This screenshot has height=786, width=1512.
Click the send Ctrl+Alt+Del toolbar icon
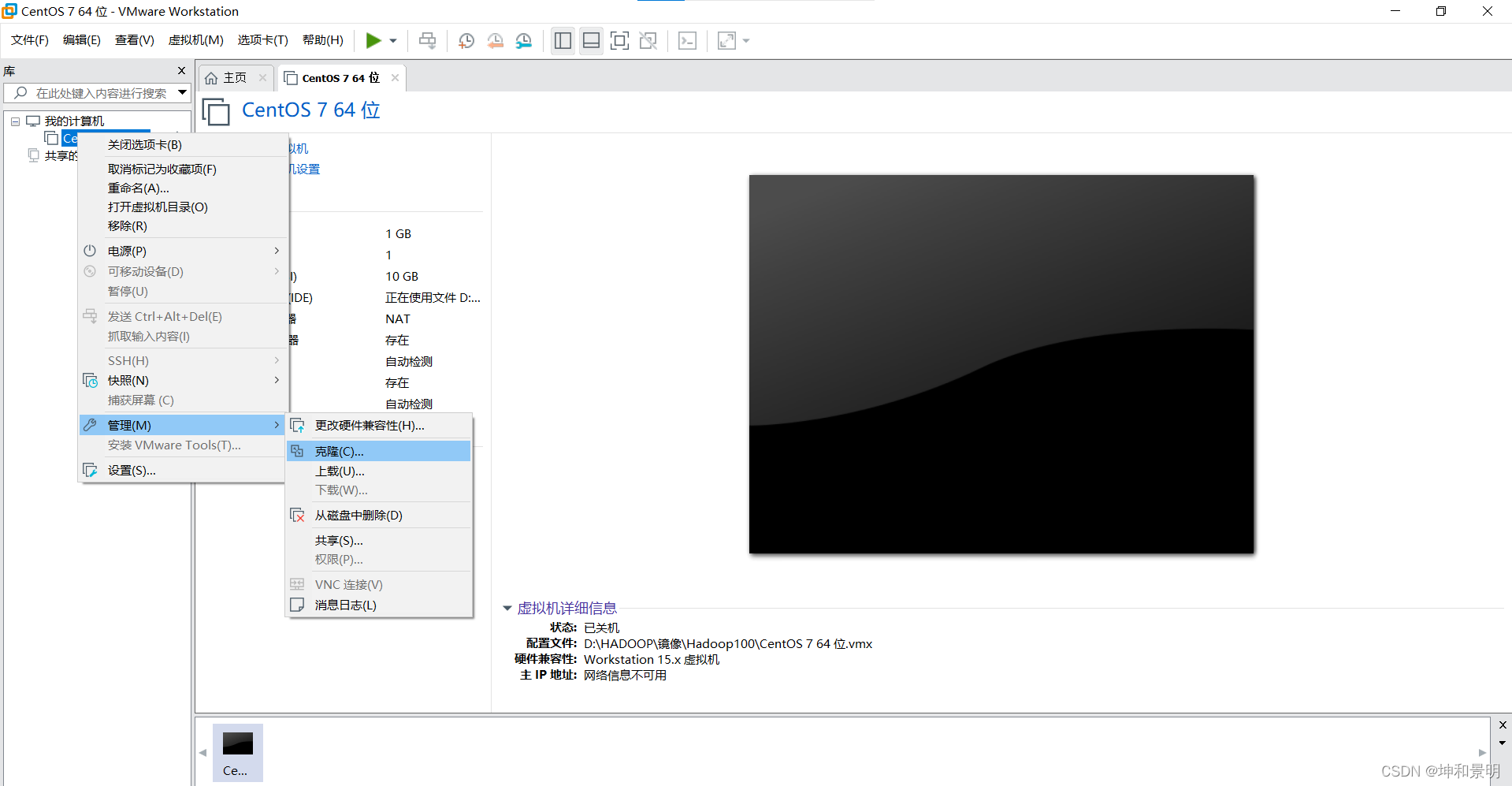(427, 41)
